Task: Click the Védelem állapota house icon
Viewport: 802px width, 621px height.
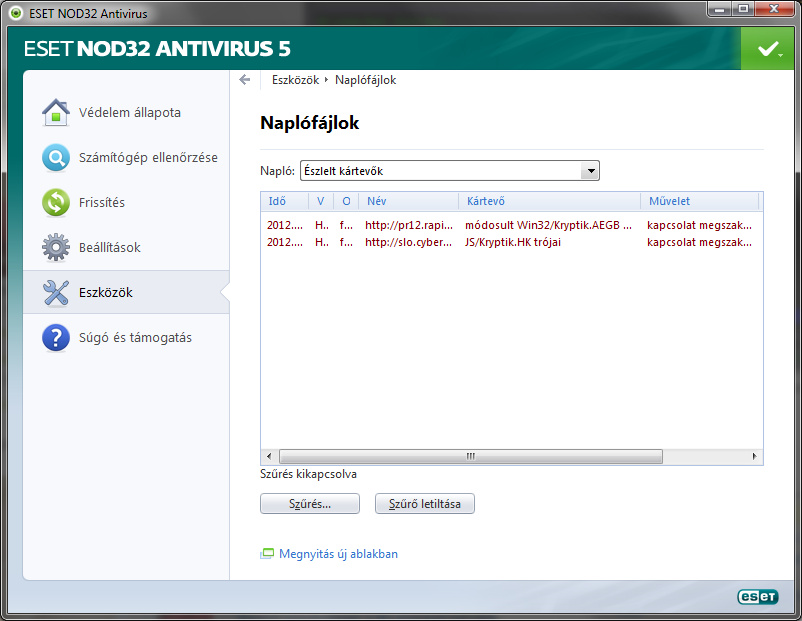Action: 56,113
